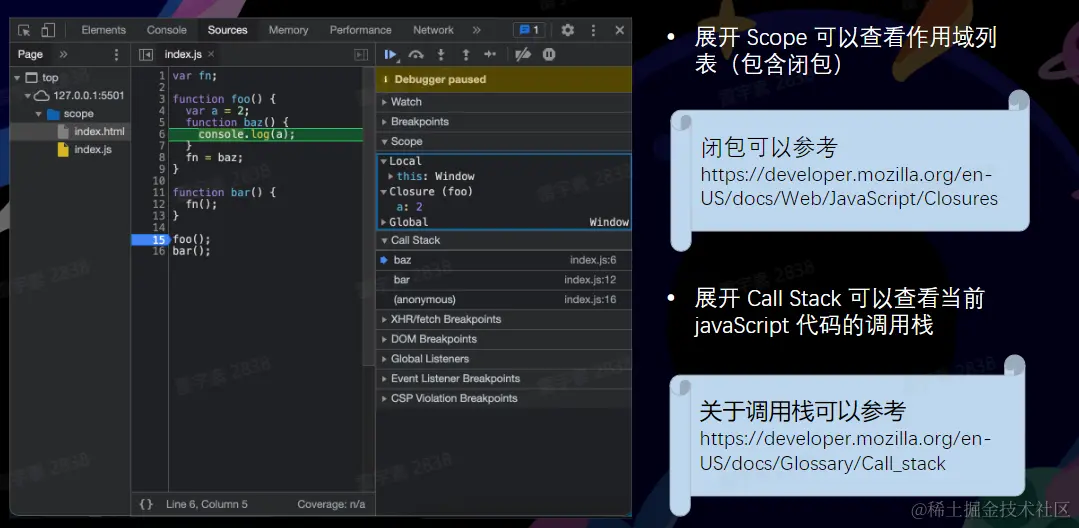Expand the Watch section

(x=504, y=102)
